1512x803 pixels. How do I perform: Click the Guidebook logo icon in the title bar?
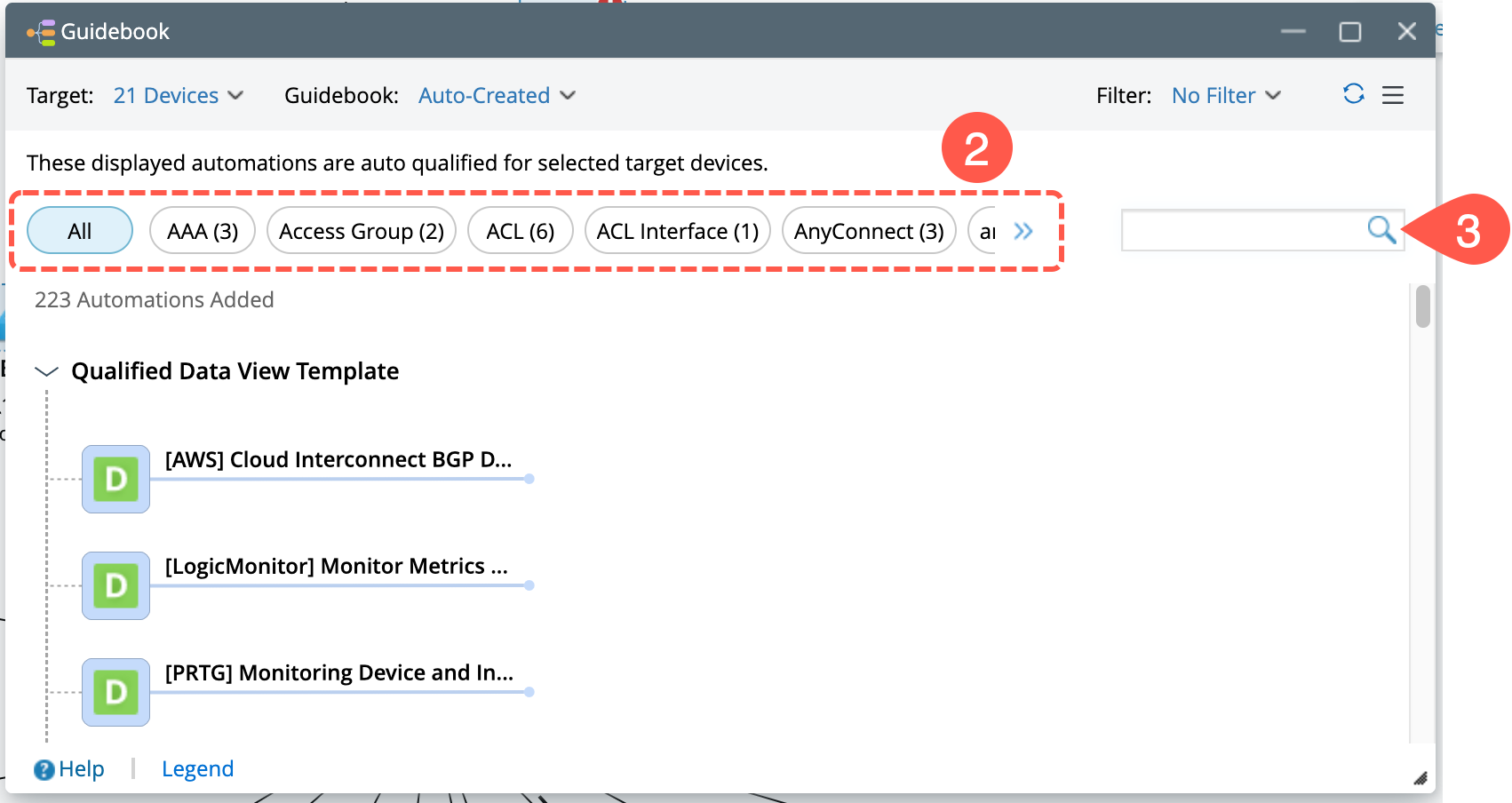tap(42, 32)
